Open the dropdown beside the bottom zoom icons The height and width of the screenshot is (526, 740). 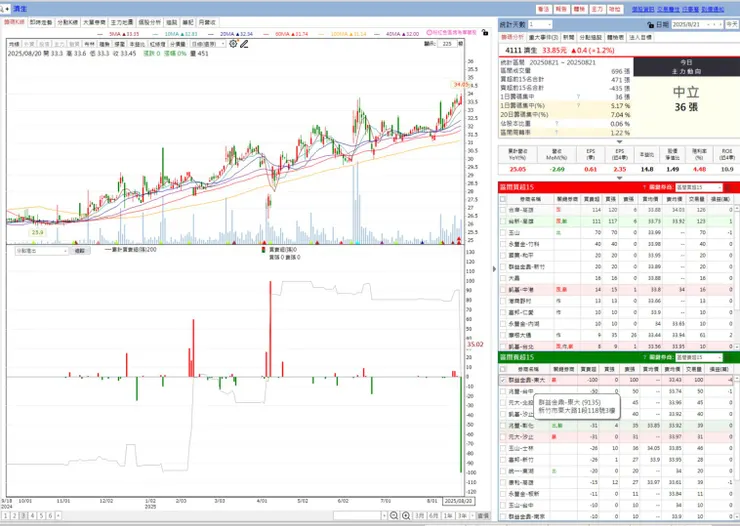384,516
